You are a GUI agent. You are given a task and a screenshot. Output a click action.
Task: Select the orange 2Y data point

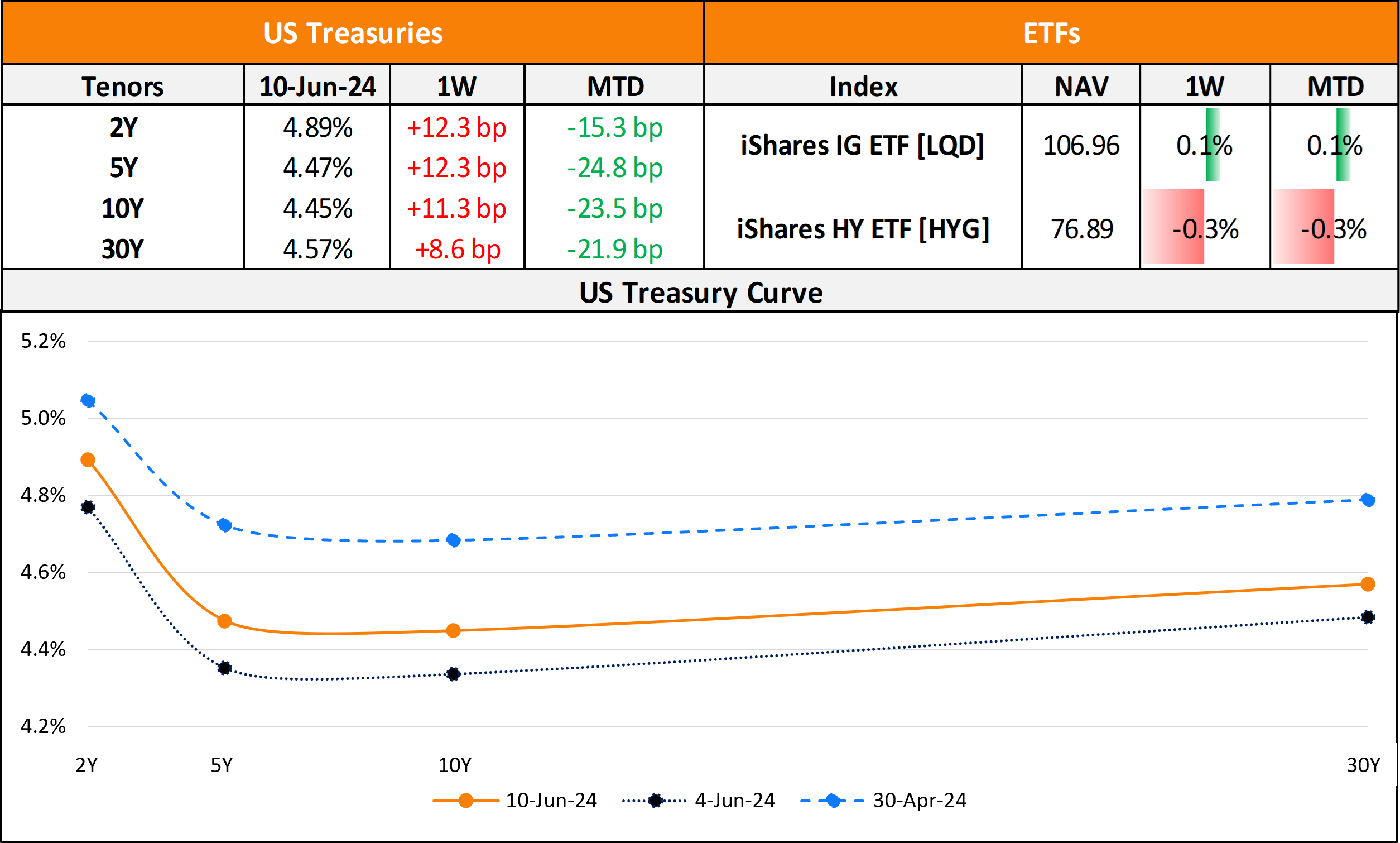[88, 459]
